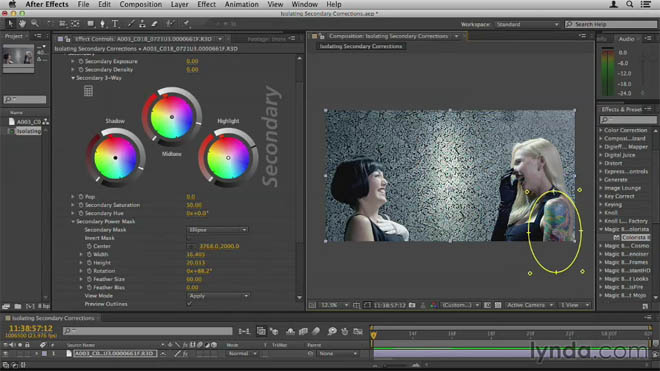The height and width of the screenshot is (371, 660).
Task: Expand the Color Correction effects category
Action: click(x=601, y=131)
